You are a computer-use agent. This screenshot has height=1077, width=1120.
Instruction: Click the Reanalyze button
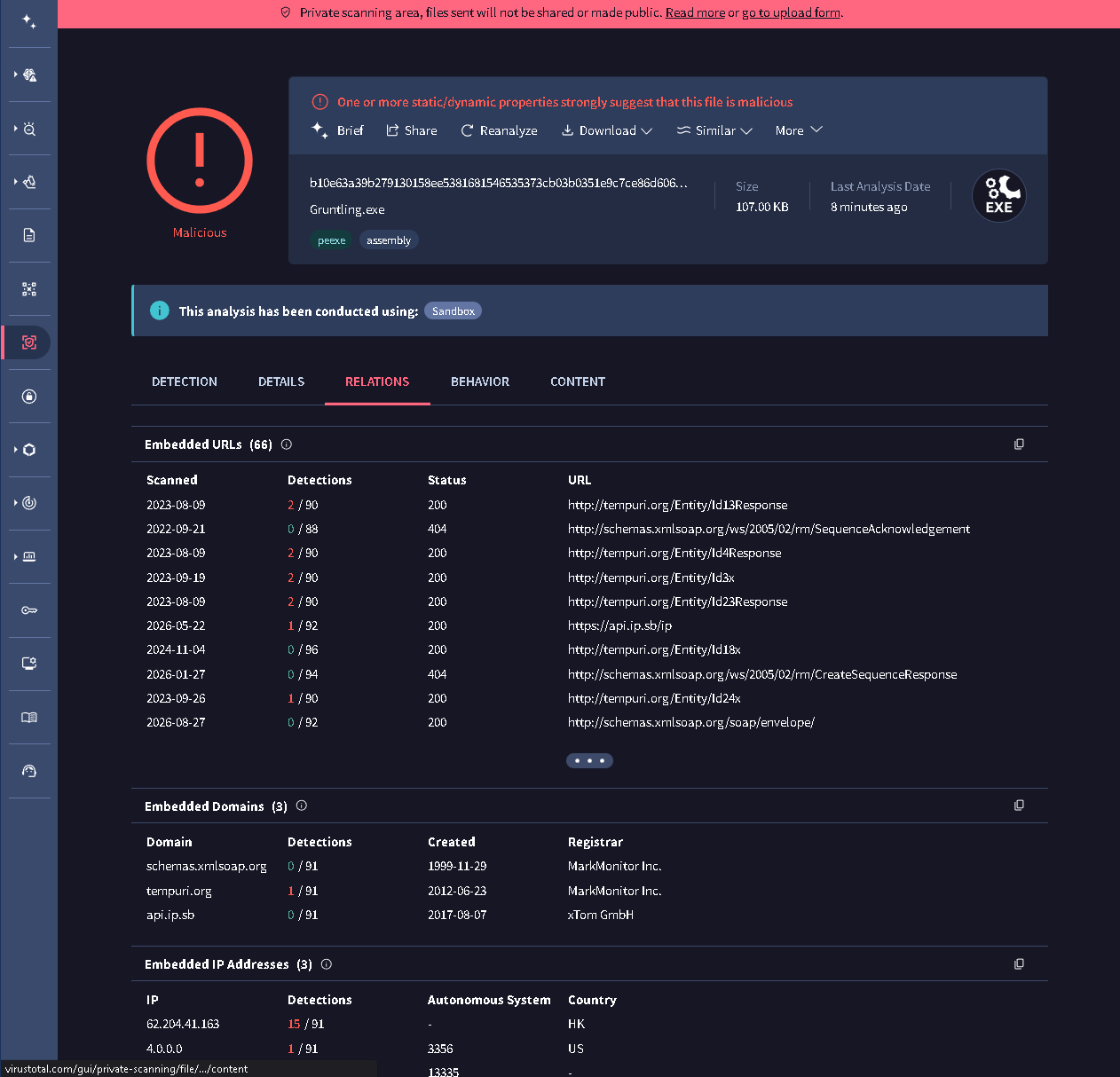(x=499, y=130)
